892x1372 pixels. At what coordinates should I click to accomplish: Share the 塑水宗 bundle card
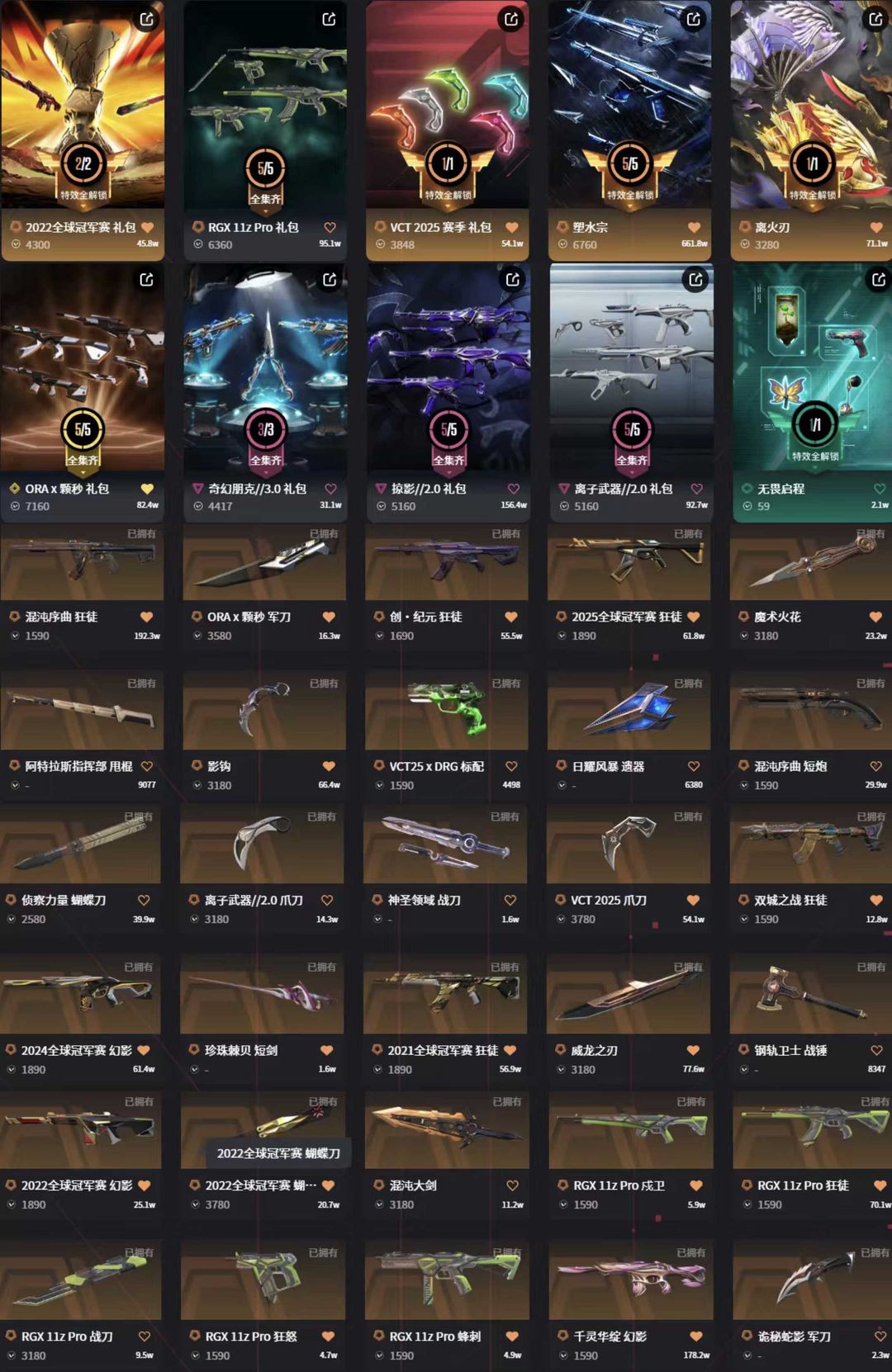click(x=694, y=19)
